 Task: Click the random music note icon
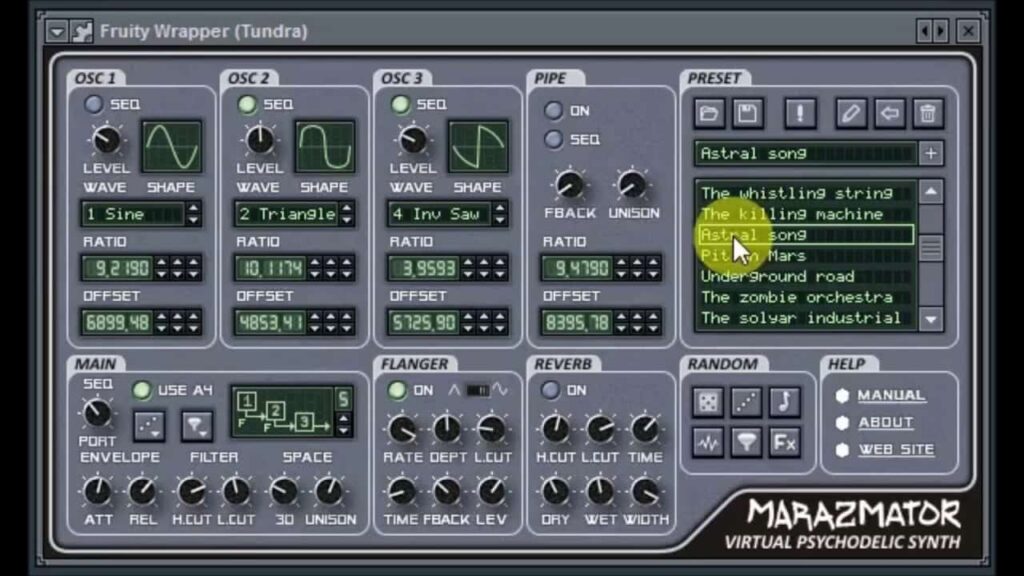click(x=784, y=402)
